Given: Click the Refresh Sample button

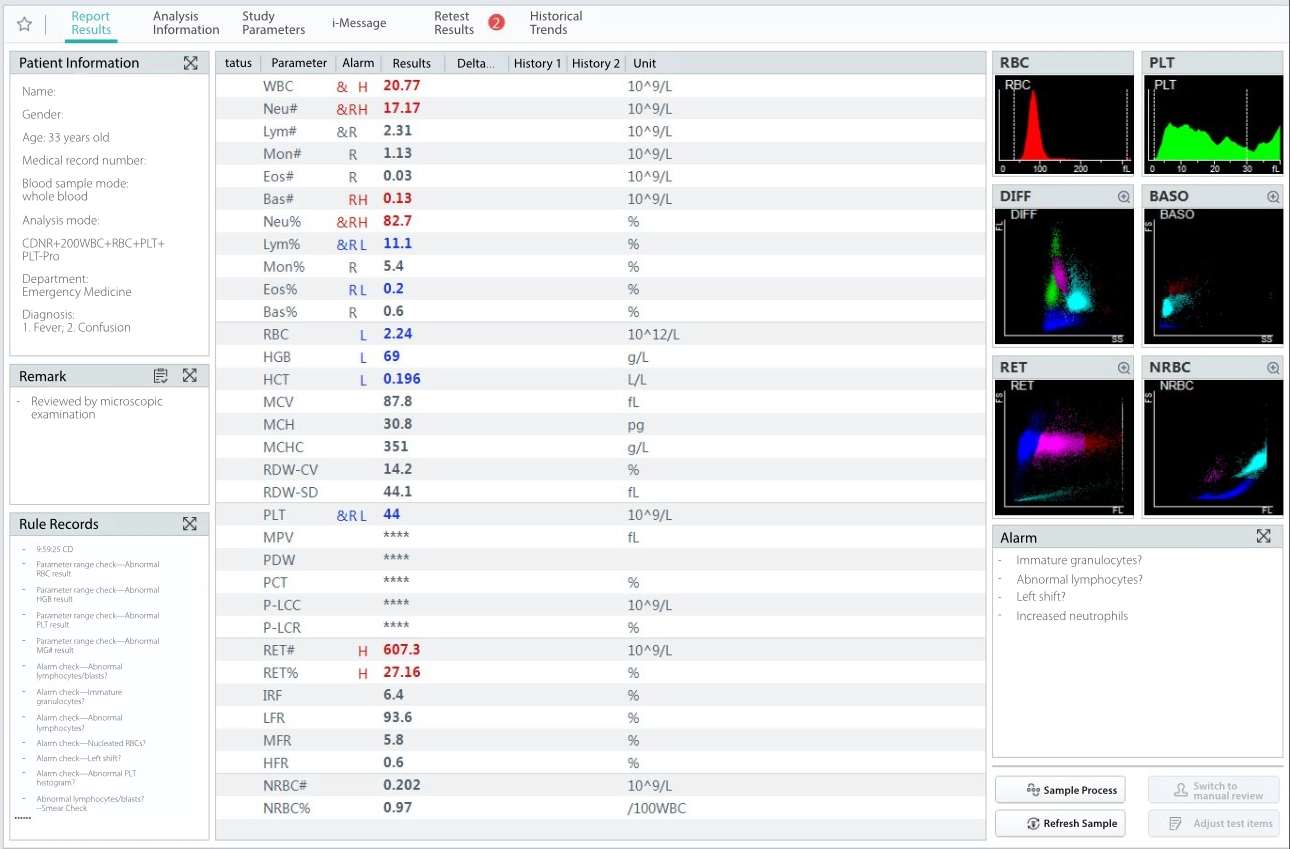Looking at the screenshot, I should point(1060,823).
